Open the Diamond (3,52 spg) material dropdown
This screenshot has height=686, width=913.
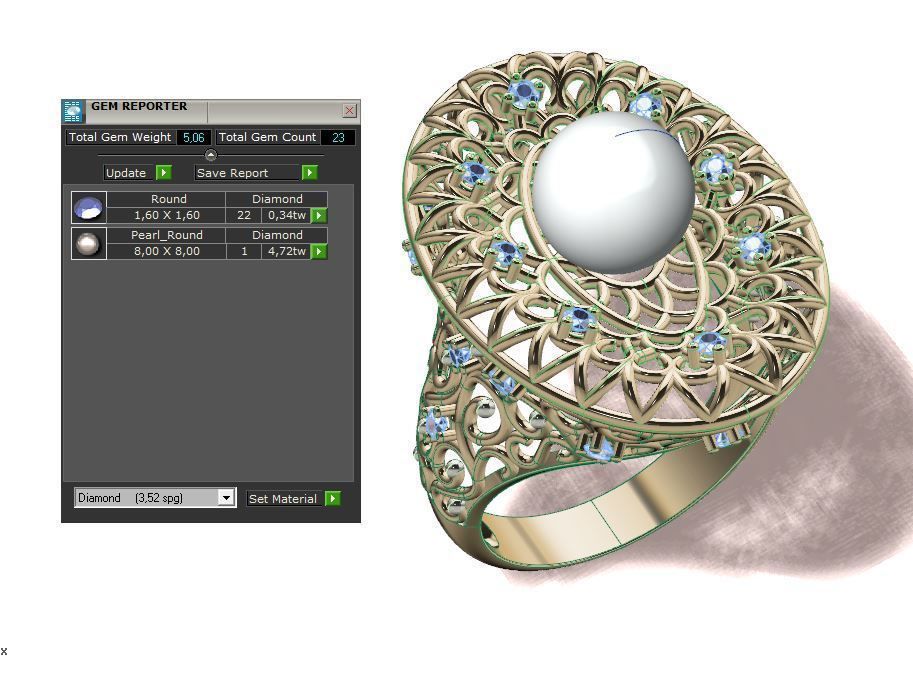pos(227,498)
